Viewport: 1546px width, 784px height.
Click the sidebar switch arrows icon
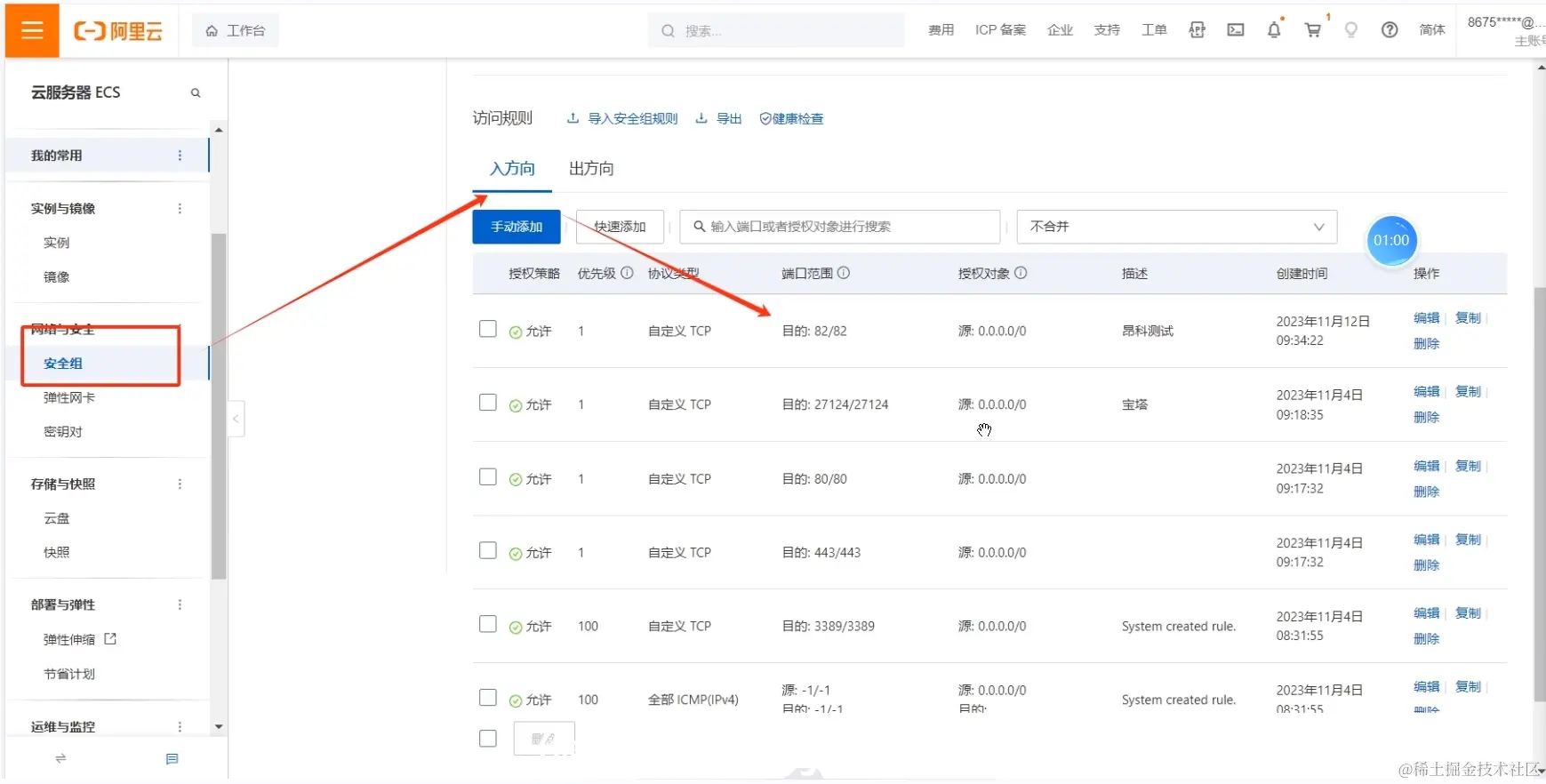tap(60, 759)
